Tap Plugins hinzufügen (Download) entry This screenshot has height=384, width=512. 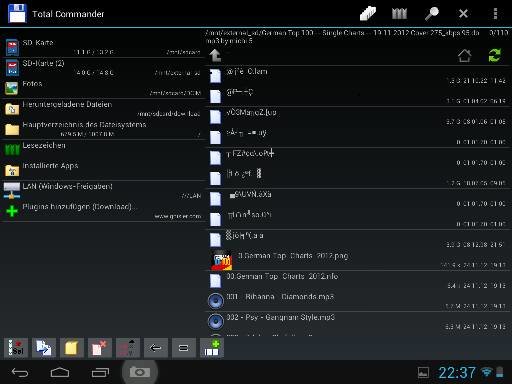[103, 211]
